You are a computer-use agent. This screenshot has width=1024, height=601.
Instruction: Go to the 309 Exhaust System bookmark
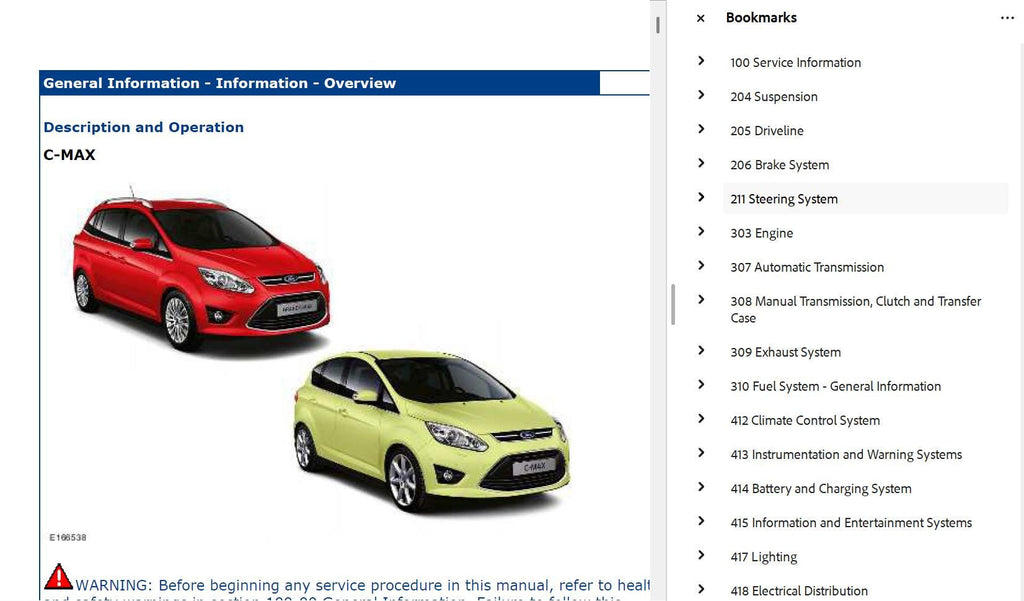786,352
